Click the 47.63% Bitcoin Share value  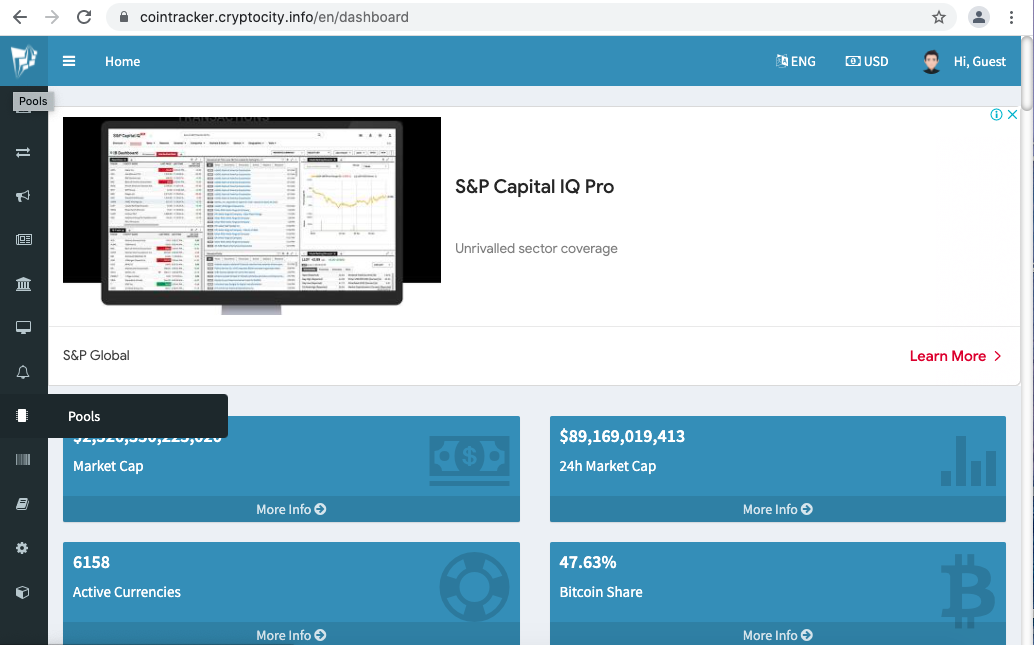coord(588,563)
